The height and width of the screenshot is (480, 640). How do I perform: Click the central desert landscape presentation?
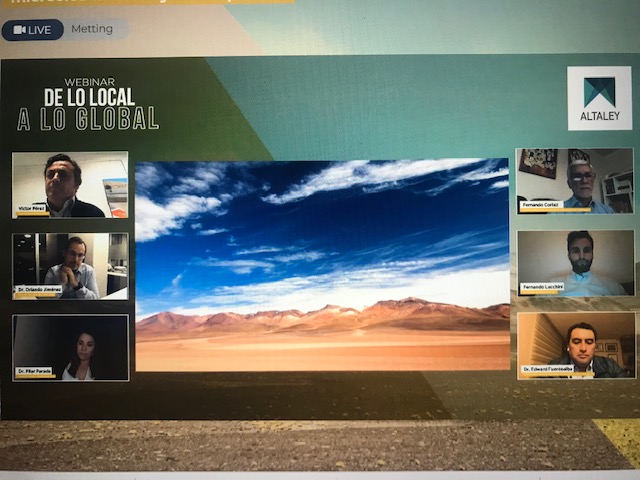point(322,265)
